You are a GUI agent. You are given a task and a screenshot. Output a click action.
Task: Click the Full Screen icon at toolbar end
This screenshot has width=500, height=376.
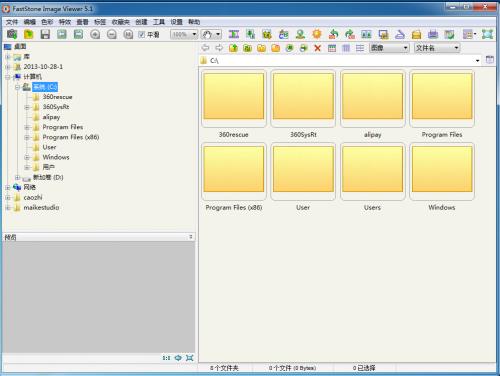487,34
